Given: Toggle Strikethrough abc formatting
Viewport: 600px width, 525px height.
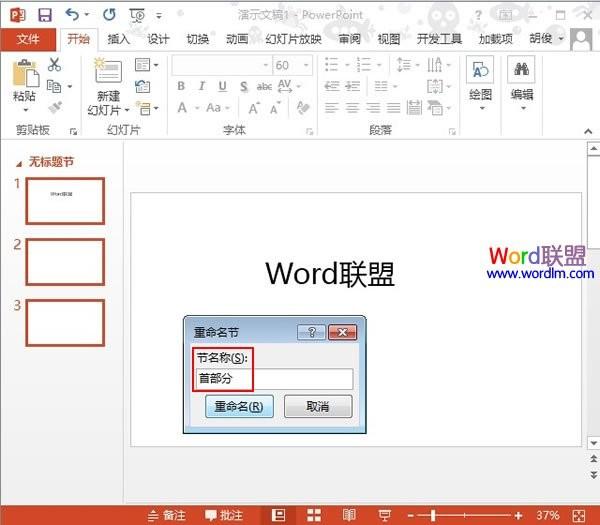Looking at the screenshot, I should point(264,87).
